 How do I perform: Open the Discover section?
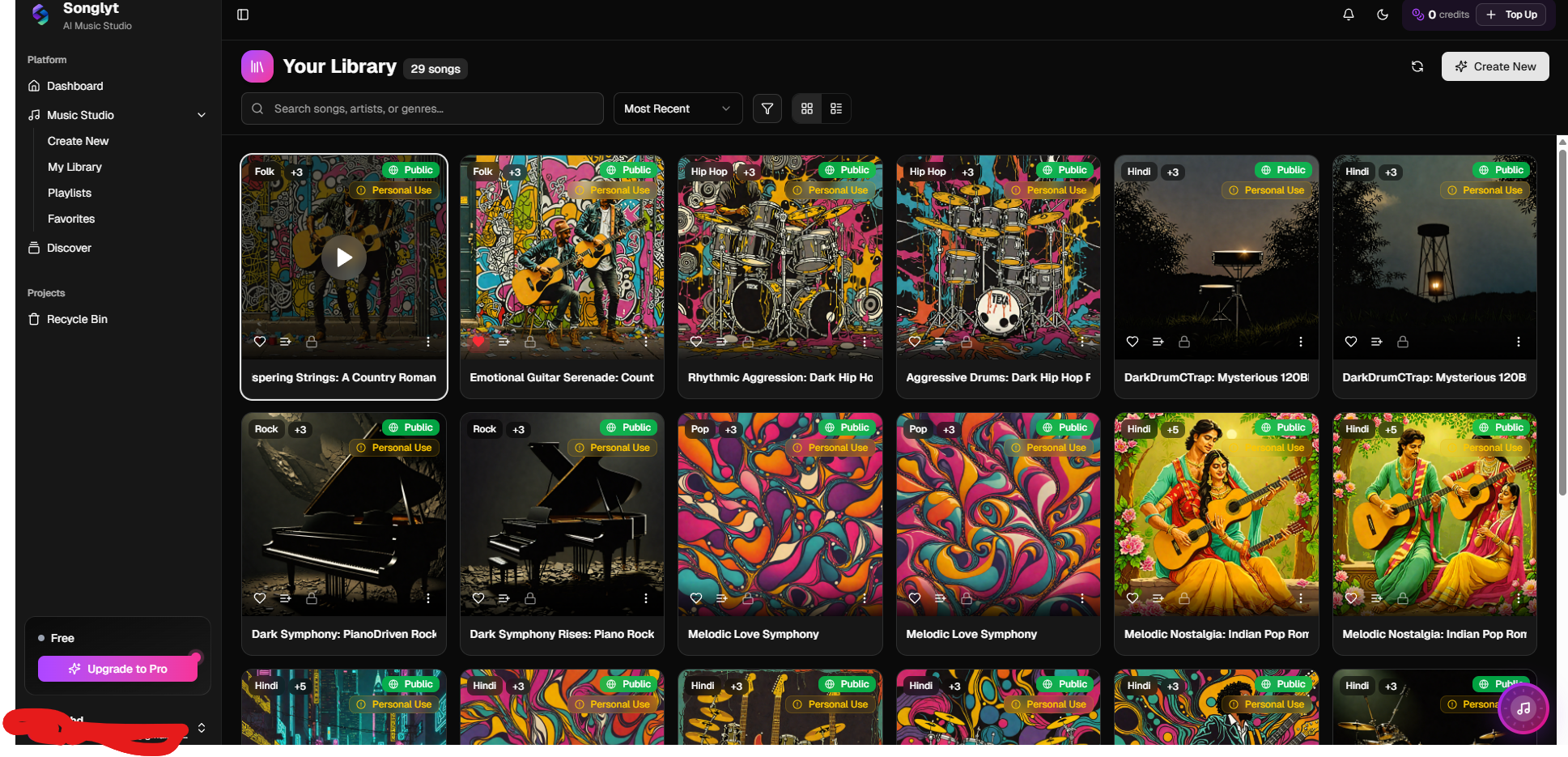tap(69, 248)
